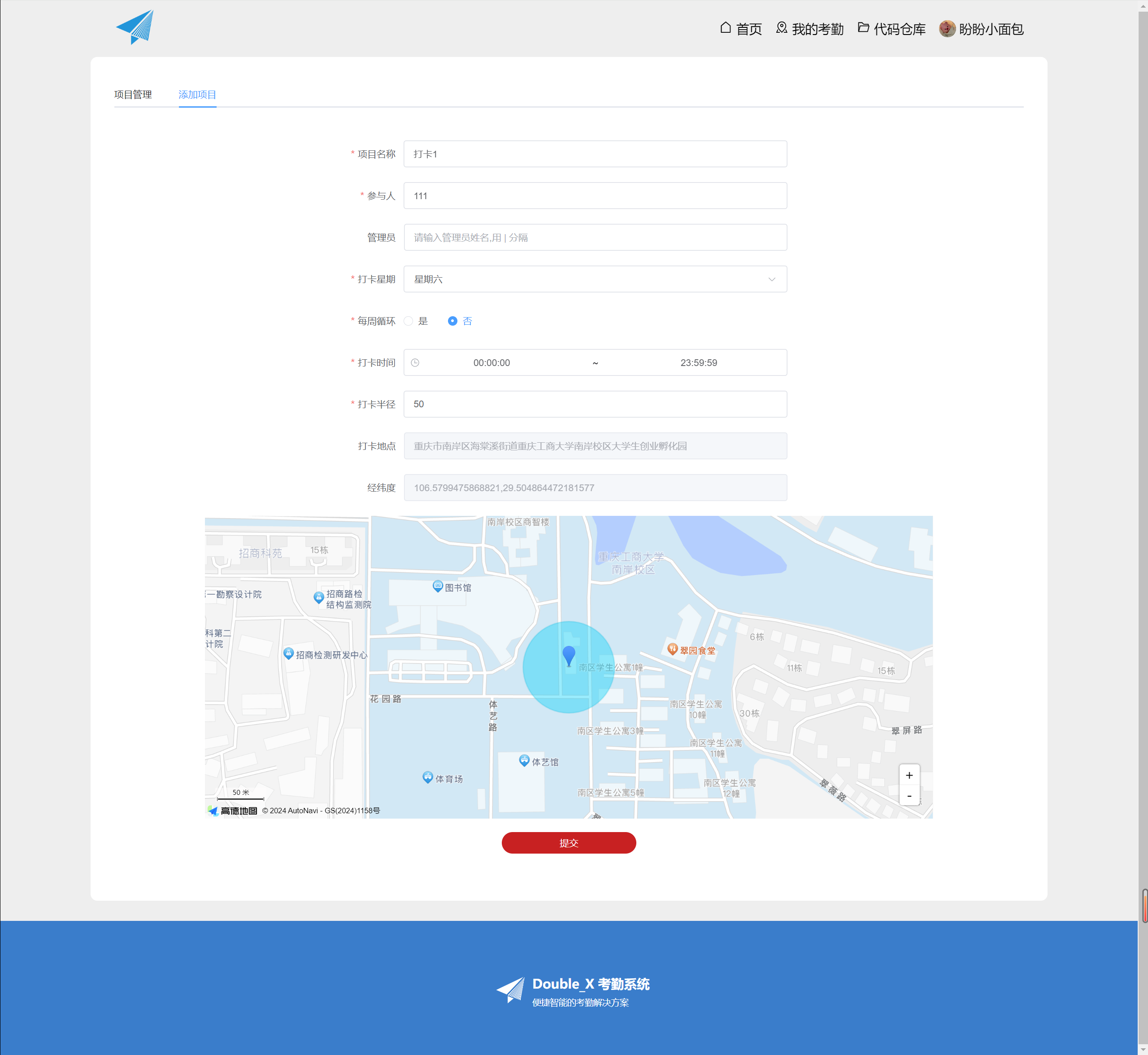
Task: Click 南区学生公寓5幢 map label
Action: [x=611, y=793]
